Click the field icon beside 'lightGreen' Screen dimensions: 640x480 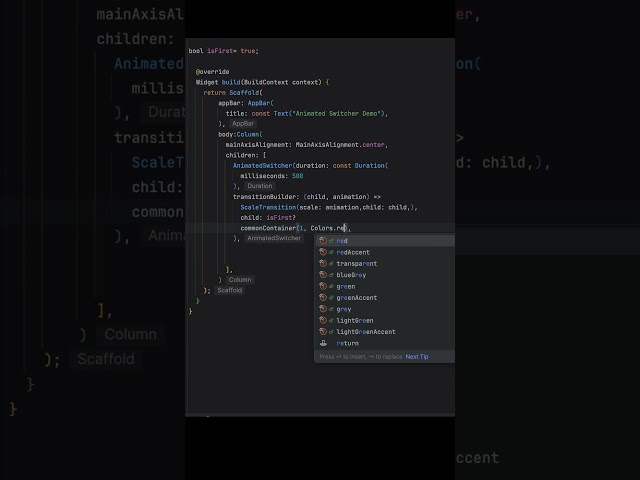coord(323,320)
